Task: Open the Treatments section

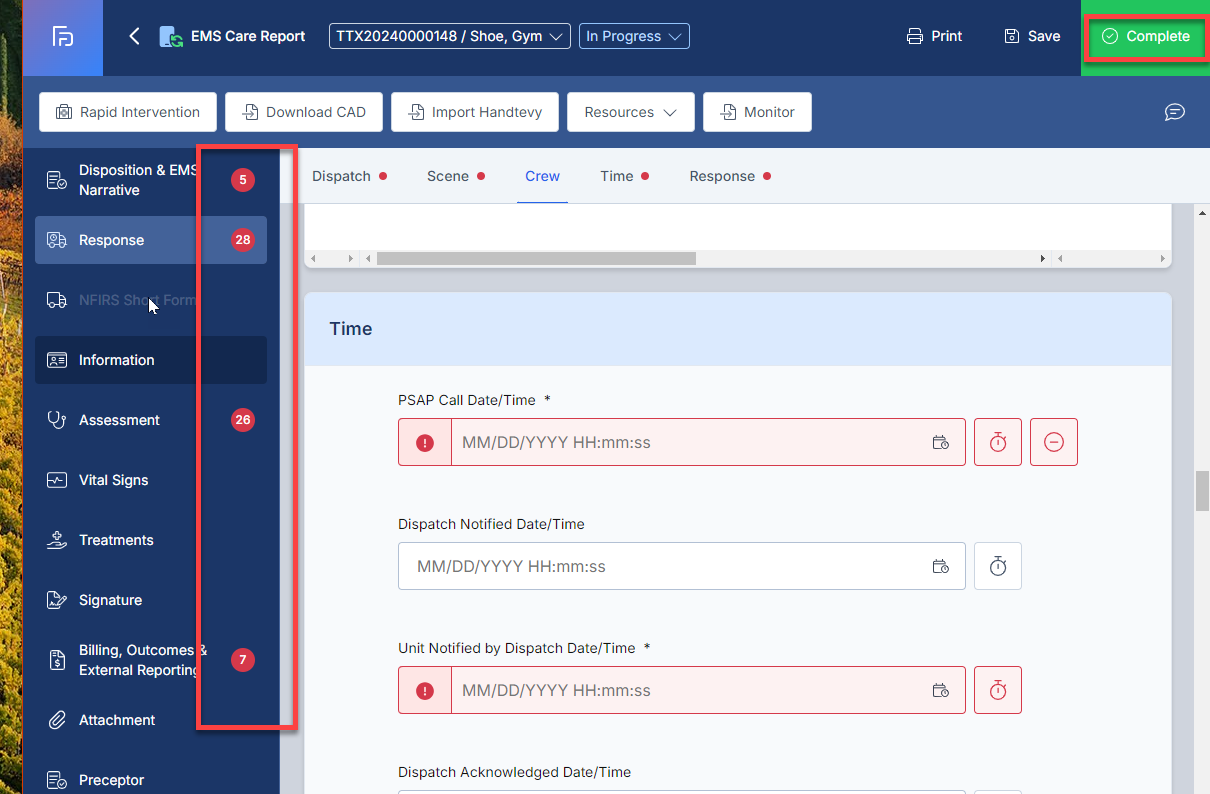Action: point(150,540)
